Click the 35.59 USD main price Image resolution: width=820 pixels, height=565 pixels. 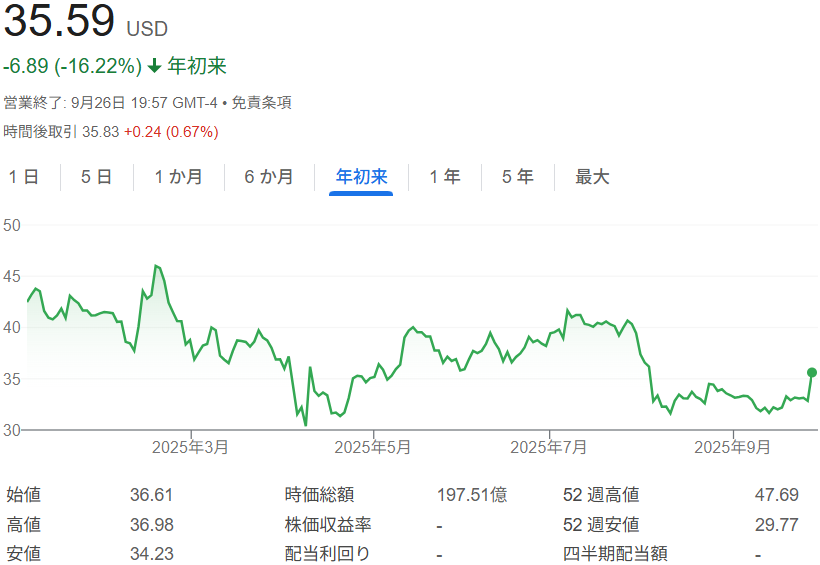tap(60, 23)
